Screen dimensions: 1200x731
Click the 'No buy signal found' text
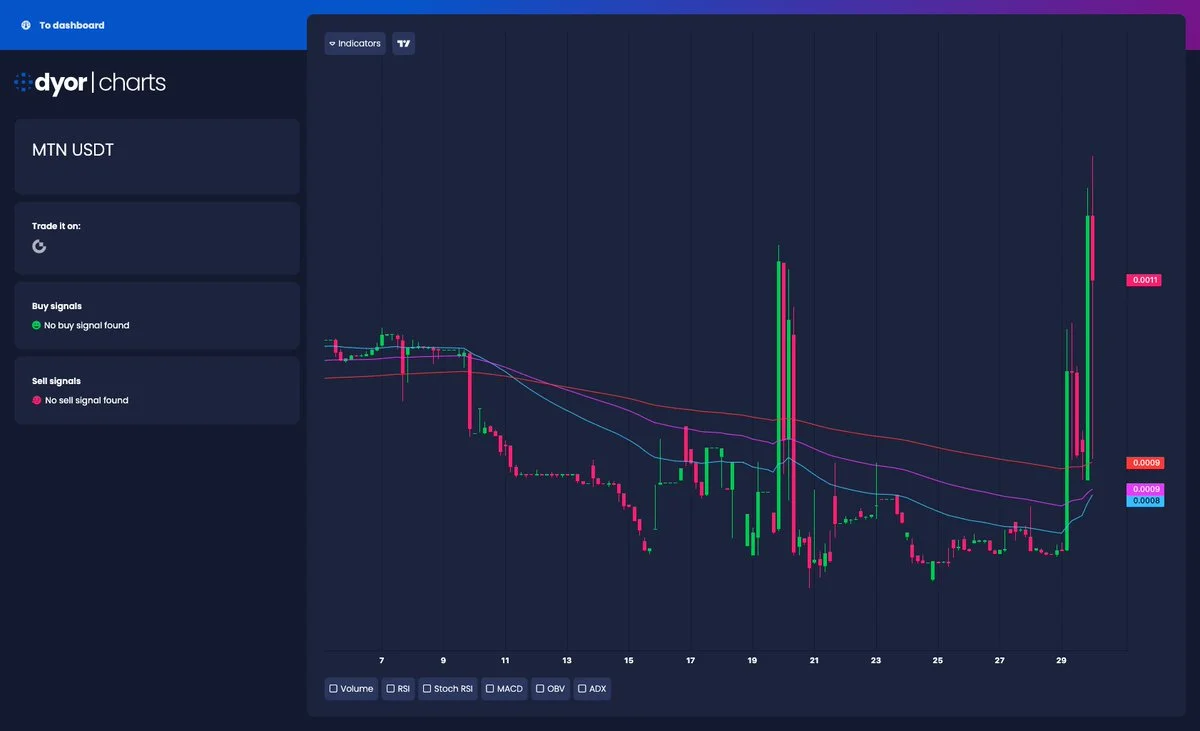pos(87,325)
